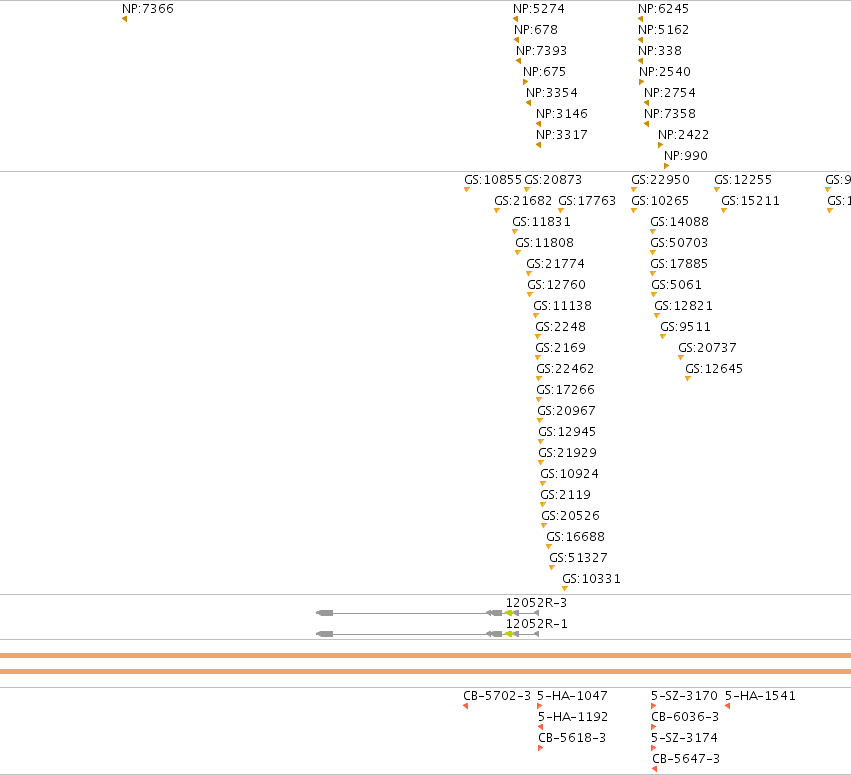Click the GS:12645 label
The width and height of the screenshot is (851, 775).
(714, 369)
